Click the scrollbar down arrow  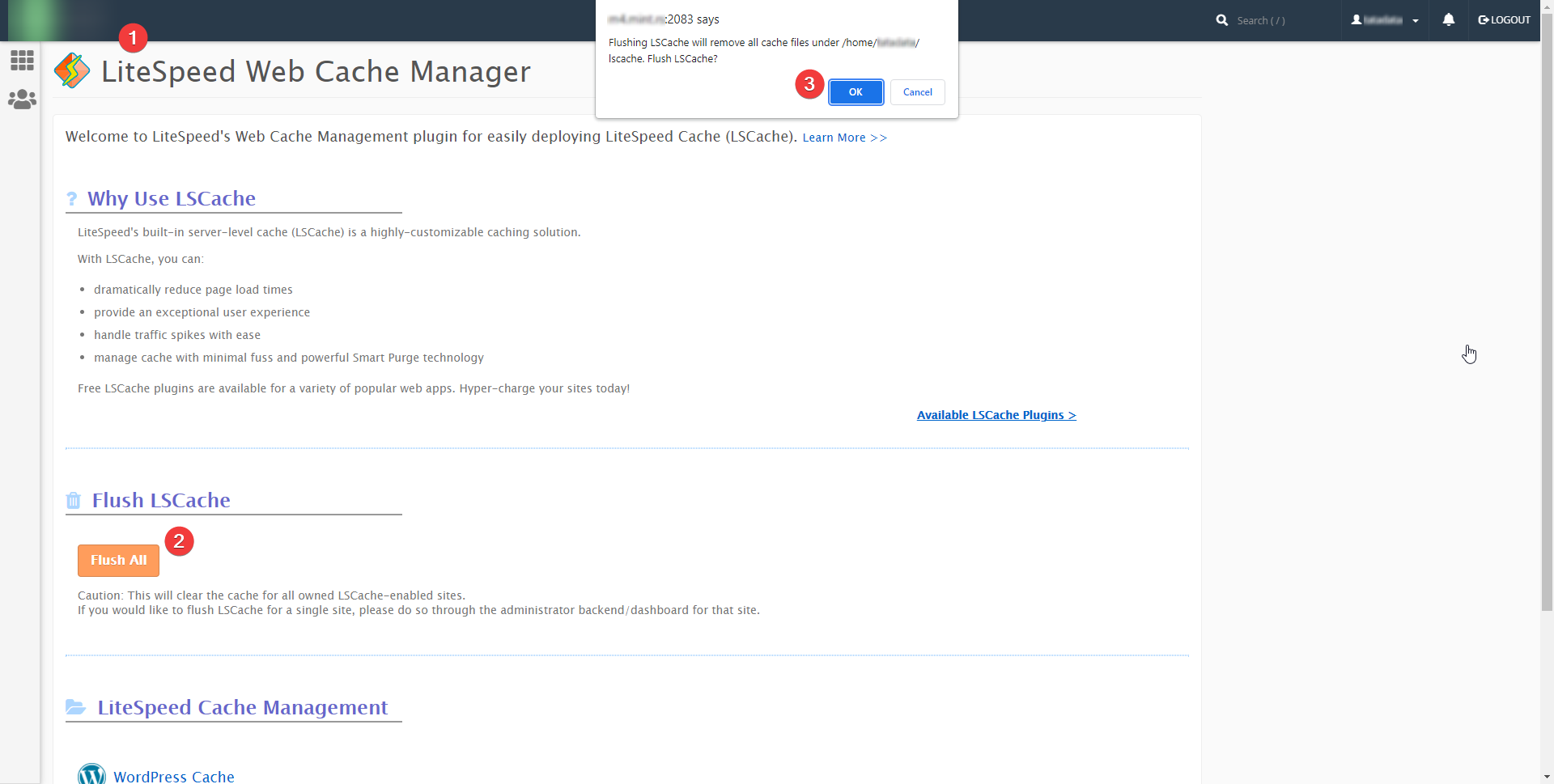tap(1547, 777)
